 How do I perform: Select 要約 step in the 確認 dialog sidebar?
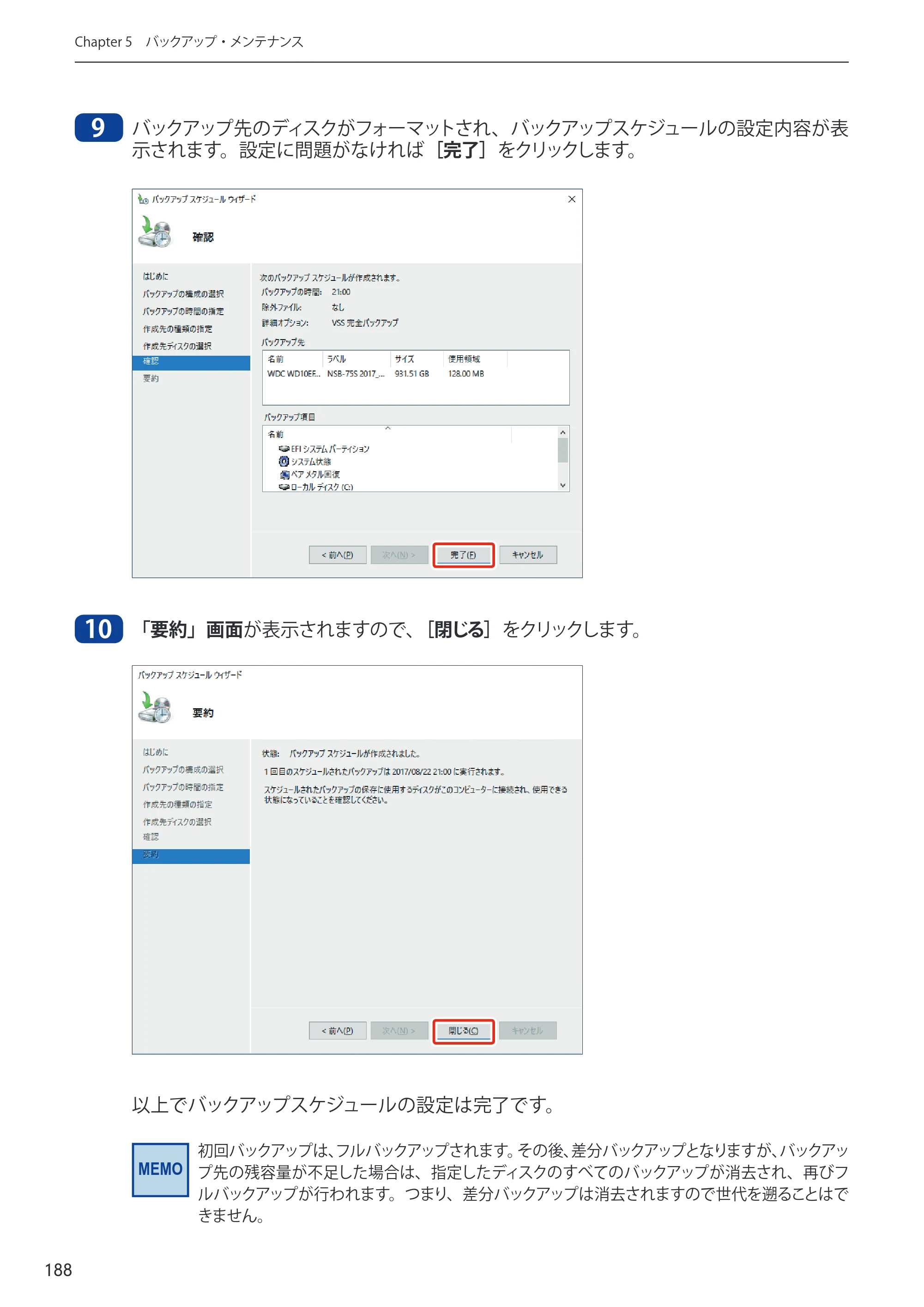pos(151,378)
